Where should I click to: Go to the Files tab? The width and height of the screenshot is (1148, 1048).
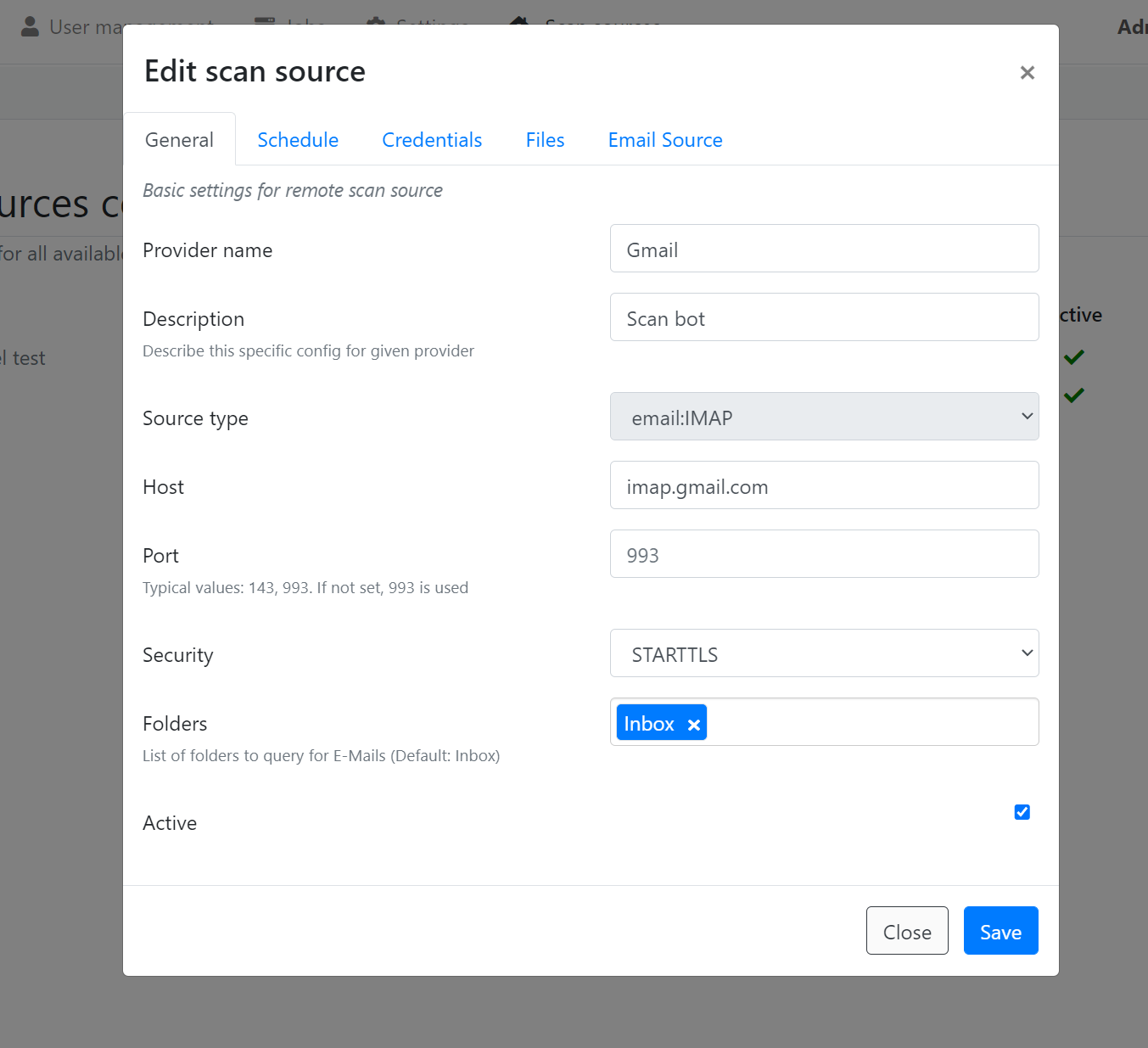click(545, 140)
